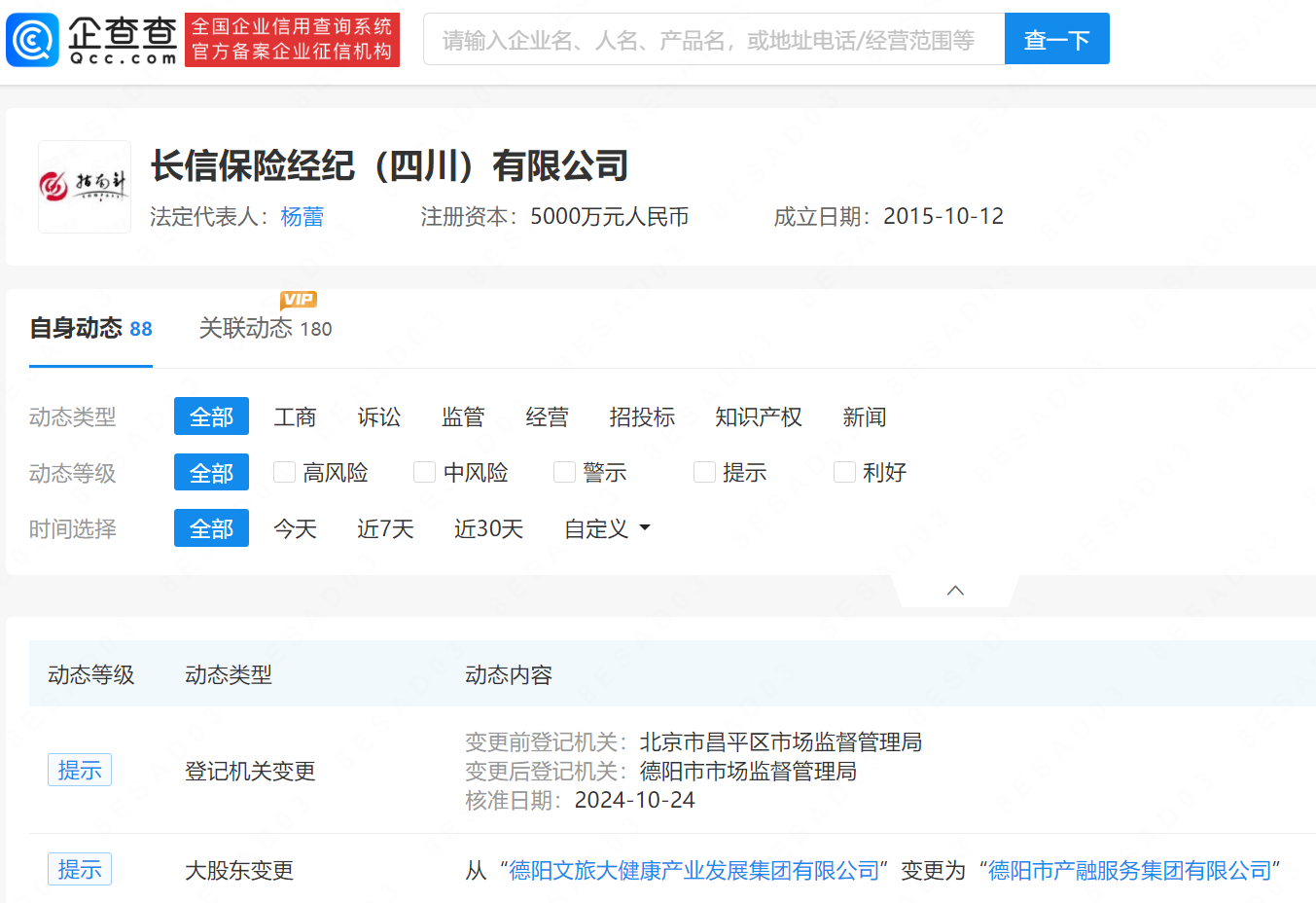The width and height of the screenshot is (1316, 903).
Task: Click the 查一下 search button
Action: click(x=1056, y=39)
